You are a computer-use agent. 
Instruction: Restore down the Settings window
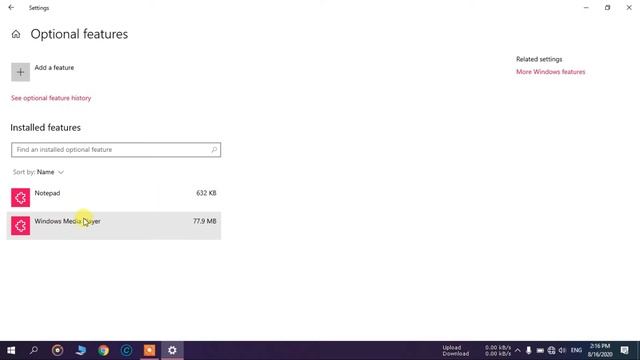(607, 8)
